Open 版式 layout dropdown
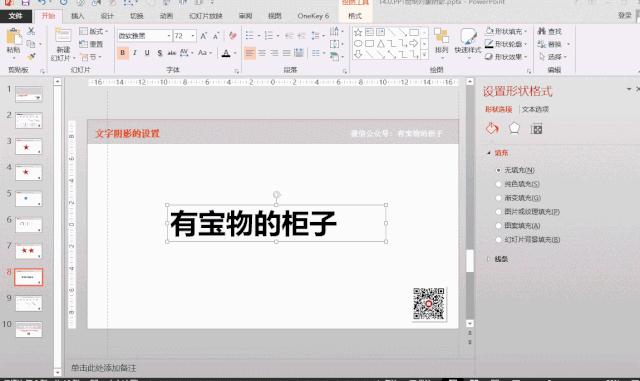This screenshot has width=640, height=381. point(94,31)
